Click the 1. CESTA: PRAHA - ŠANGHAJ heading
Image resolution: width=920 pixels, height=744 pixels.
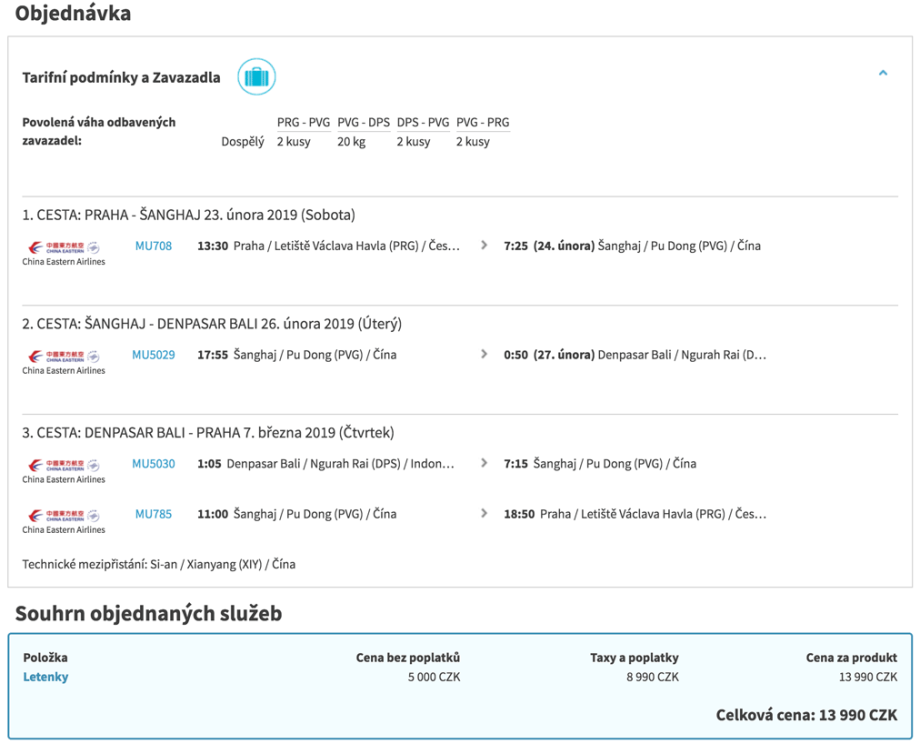click(189, 215)
